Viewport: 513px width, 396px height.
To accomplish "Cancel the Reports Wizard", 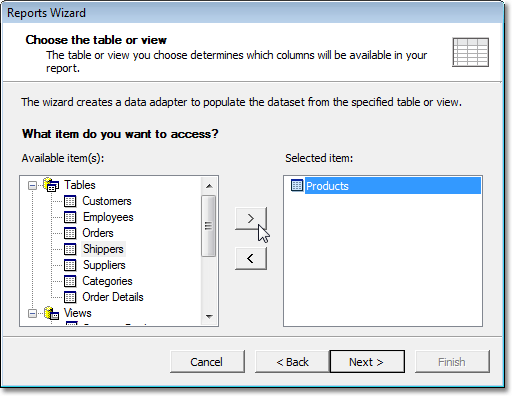I will tap(207, 362).
